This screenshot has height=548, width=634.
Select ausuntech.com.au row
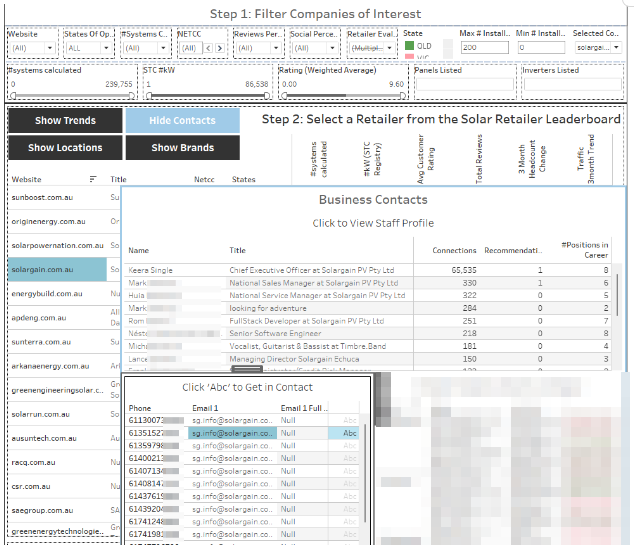point(44,438)
